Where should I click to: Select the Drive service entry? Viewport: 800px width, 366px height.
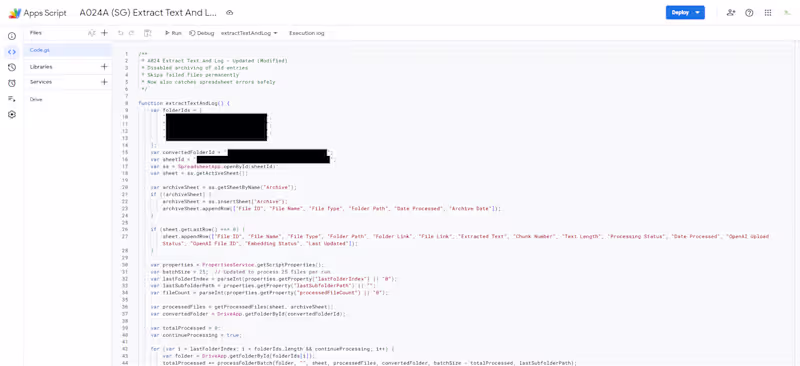pos(36,100)
